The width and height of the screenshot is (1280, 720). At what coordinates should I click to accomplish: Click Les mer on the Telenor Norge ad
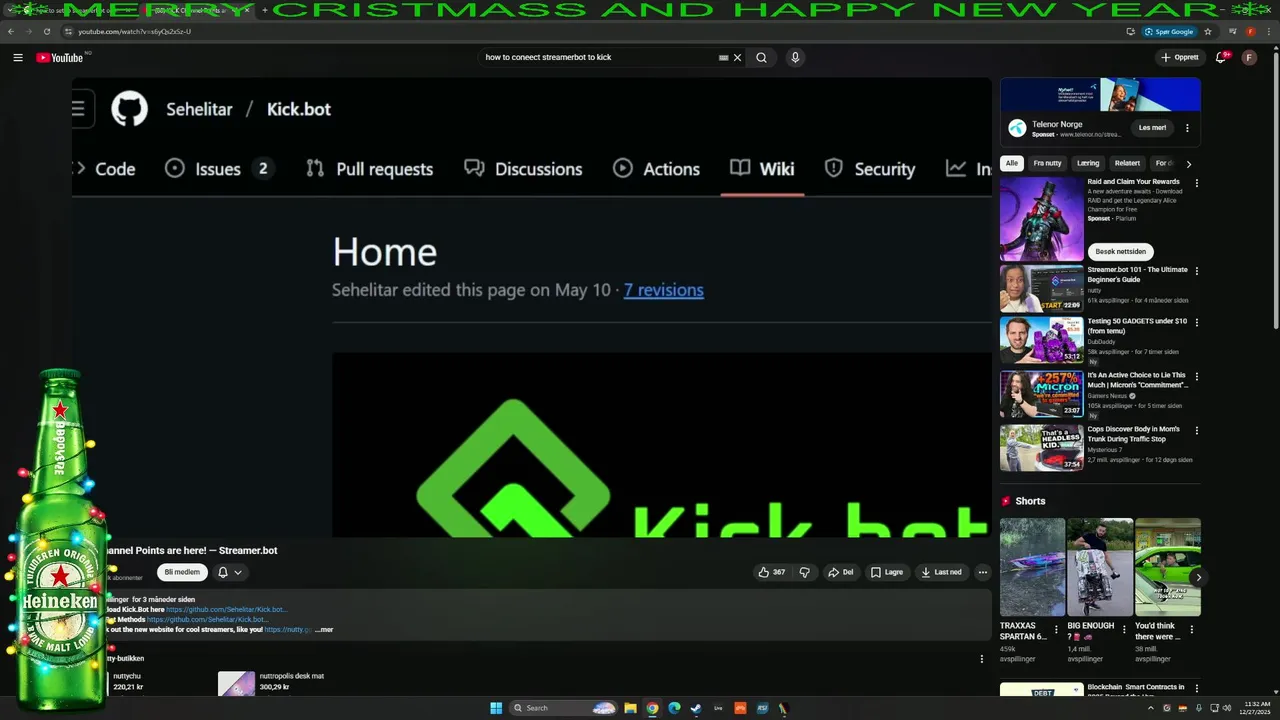point(1152,128)
